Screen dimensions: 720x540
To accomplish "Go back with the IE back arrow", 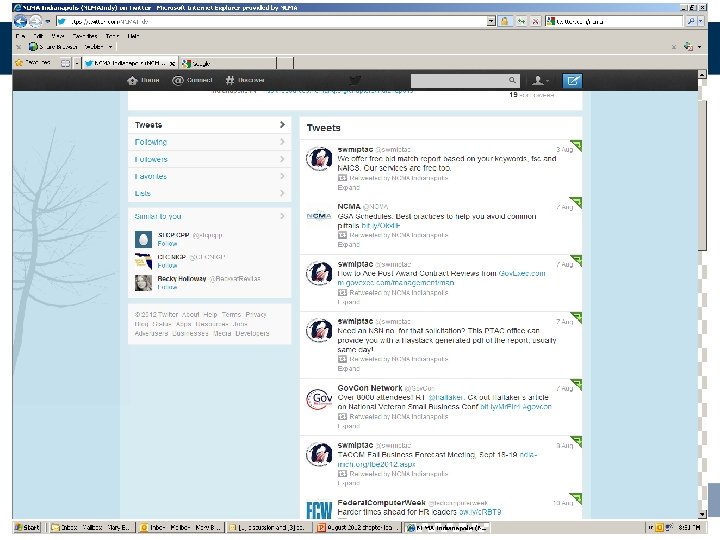I will pyautogui.click(x=20, y=21).
